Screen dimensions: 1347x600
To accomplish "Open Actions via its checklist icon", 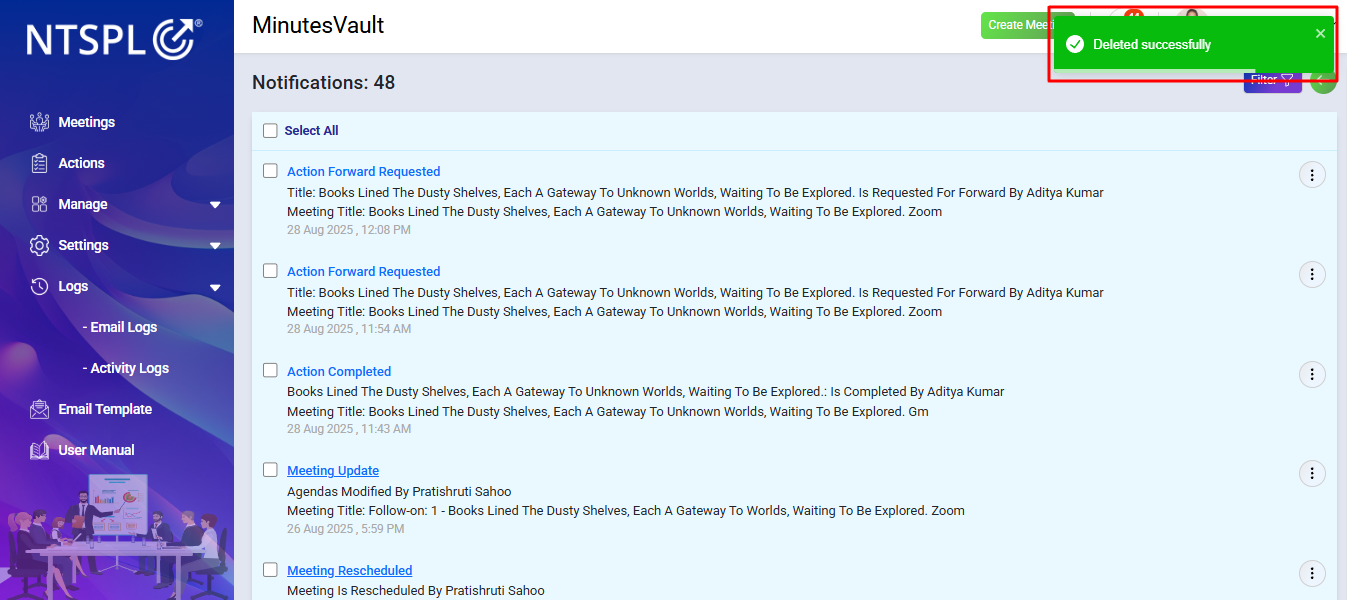I will pyautogui.click(x=39, y=163).
